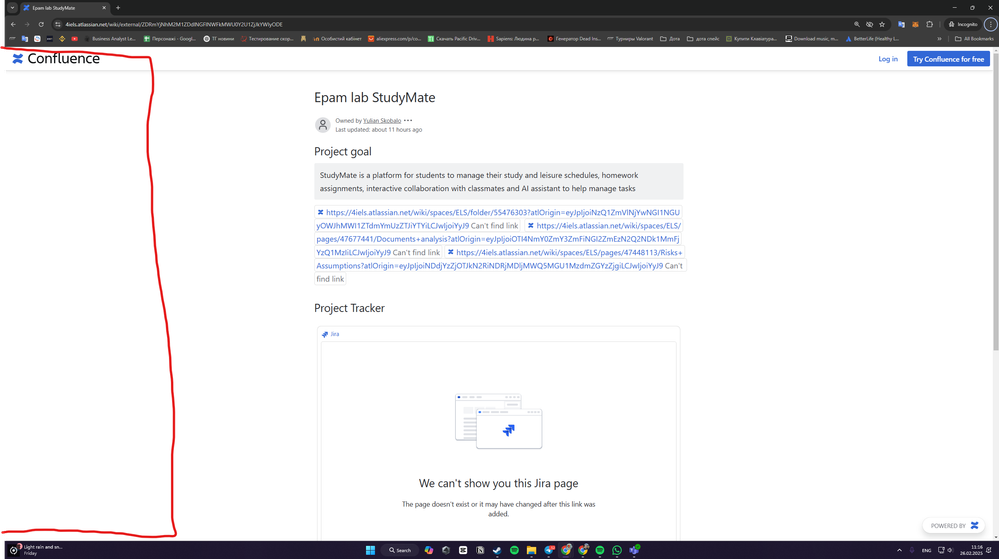
Task: Click the ENG language indicator
Action: tap(926, 550)
